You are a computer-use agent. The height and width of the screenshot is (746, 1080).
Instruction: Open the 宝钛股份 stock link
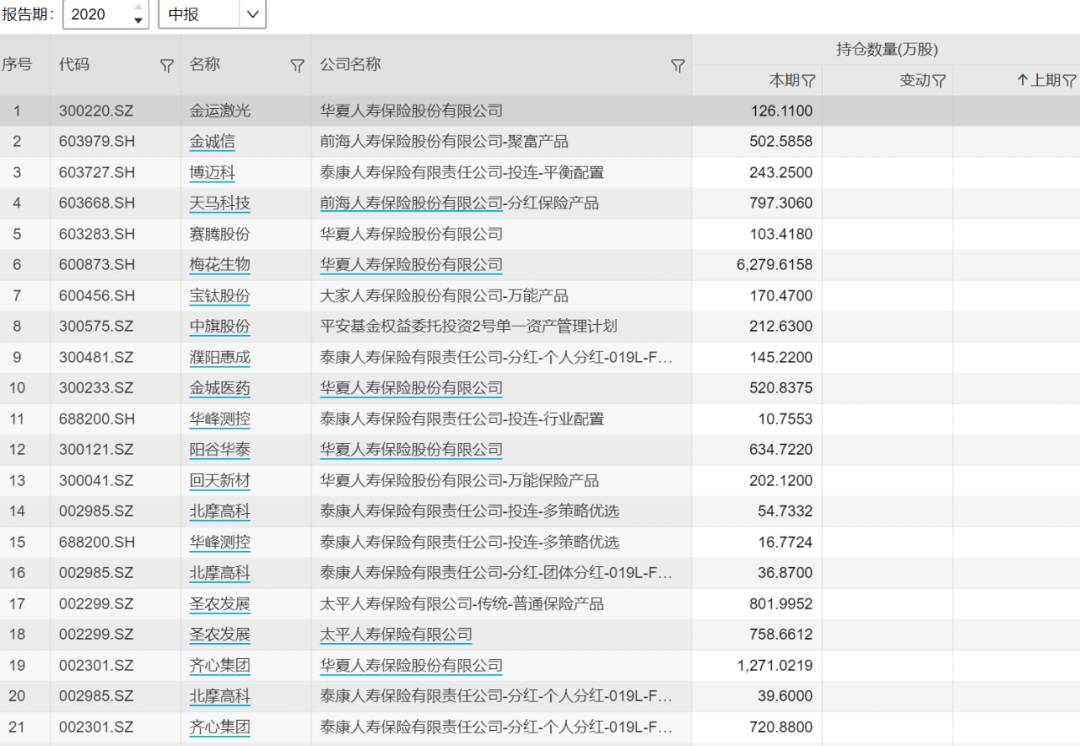pyautogui.click(x=220, y=296)
